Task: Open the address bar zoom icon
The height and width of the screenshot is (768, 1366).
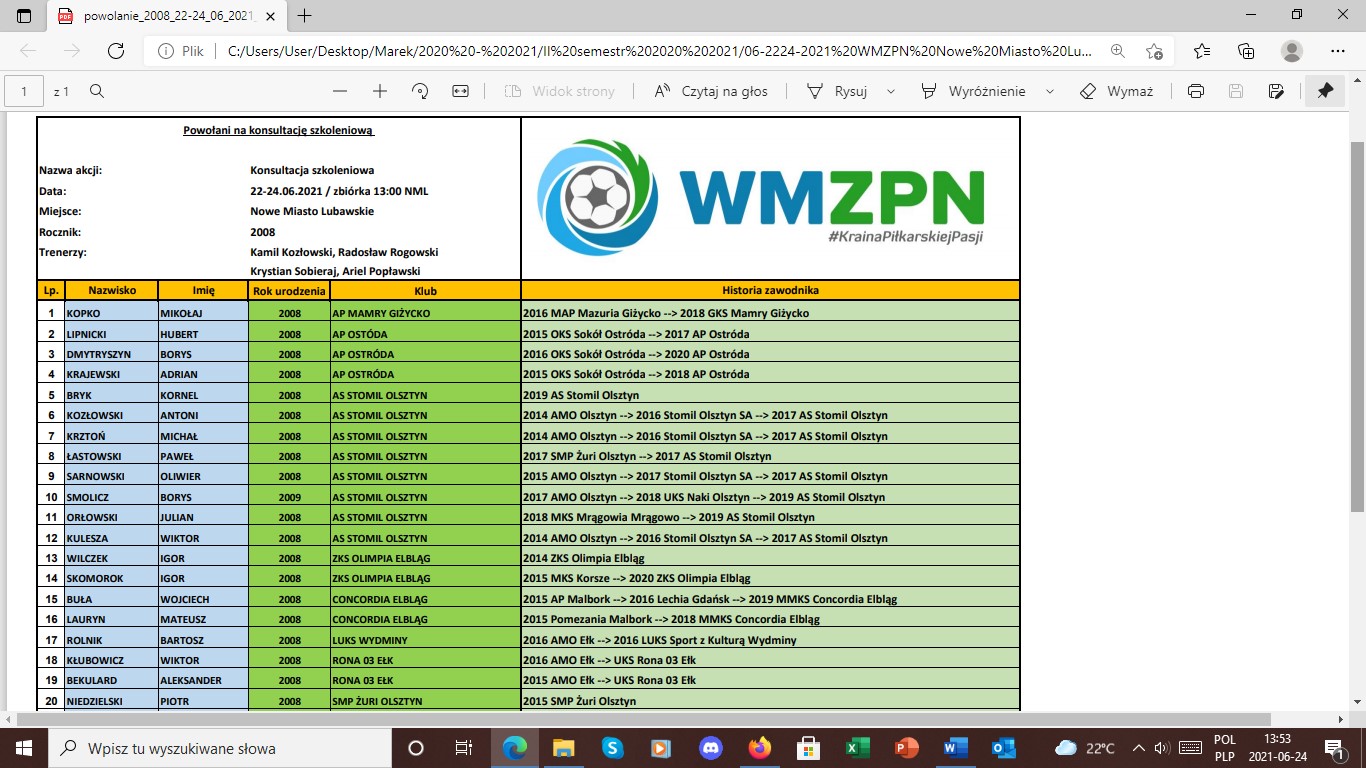Action: coord(1118,51)
